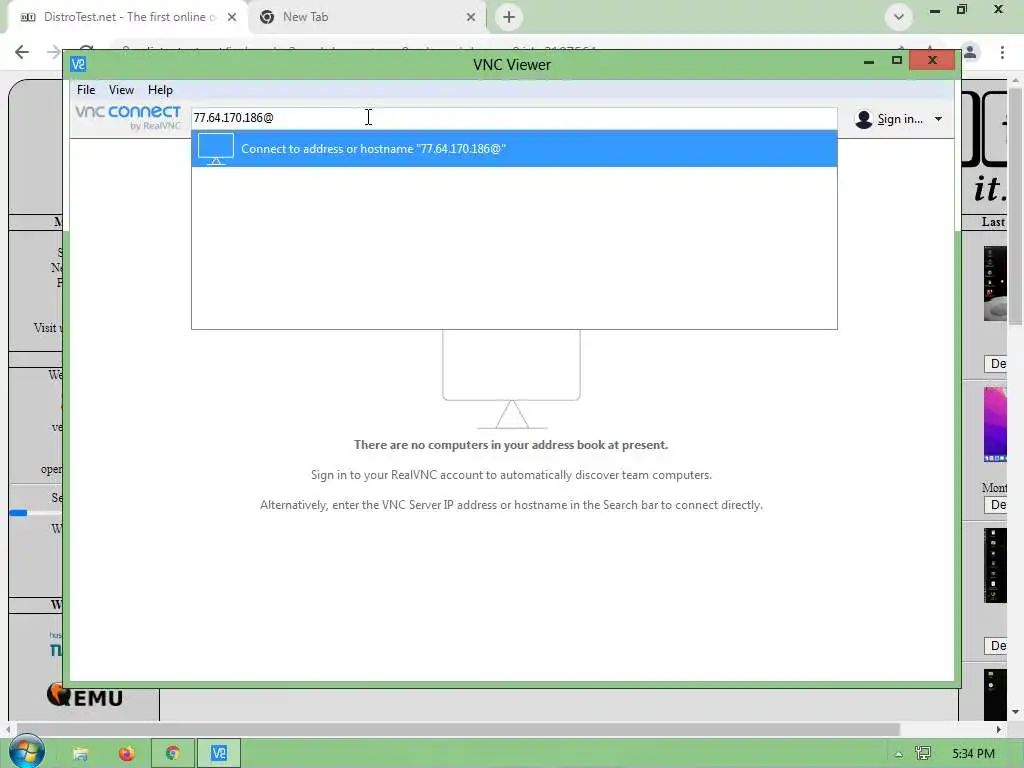The height and width of the screenshot is (768, 1024).
Task: Click the purple screenshot thumbnail on webpage
Action: 995,424
